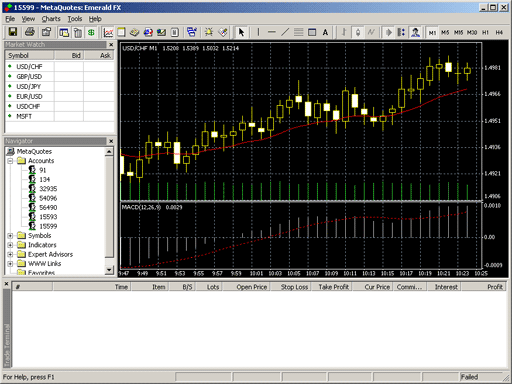
Task: Switch chart to M30 timeframe
Action: 472,33
